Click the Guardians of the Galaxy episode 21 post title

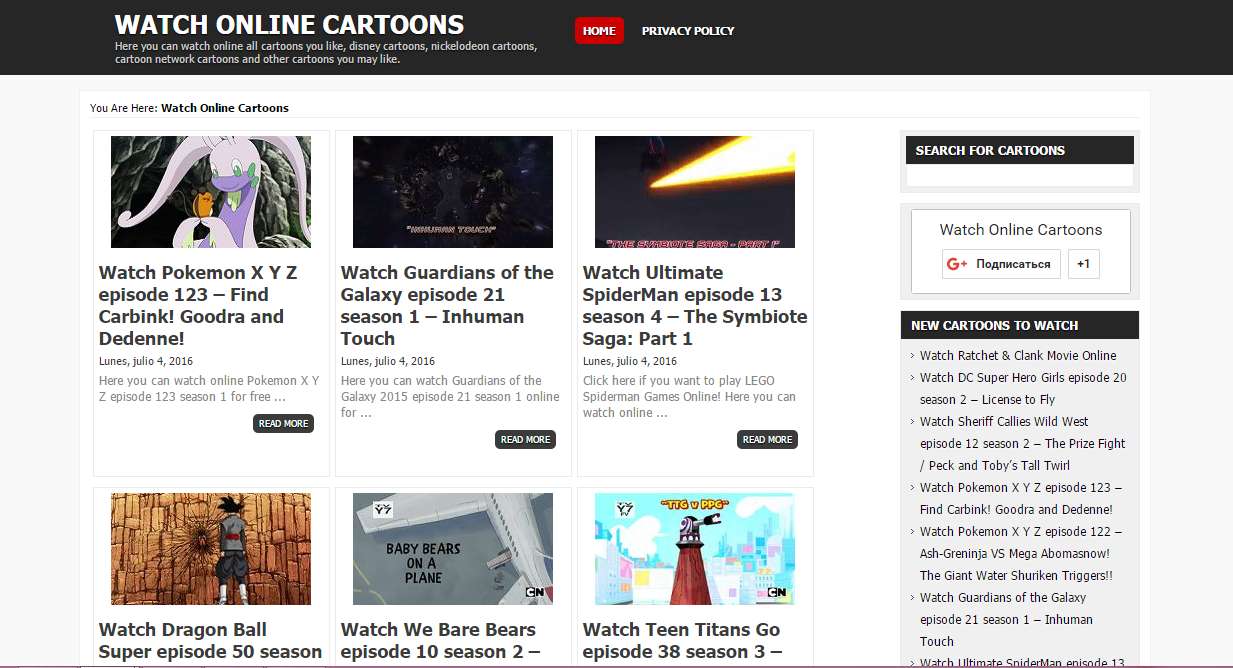pos(447,305)
